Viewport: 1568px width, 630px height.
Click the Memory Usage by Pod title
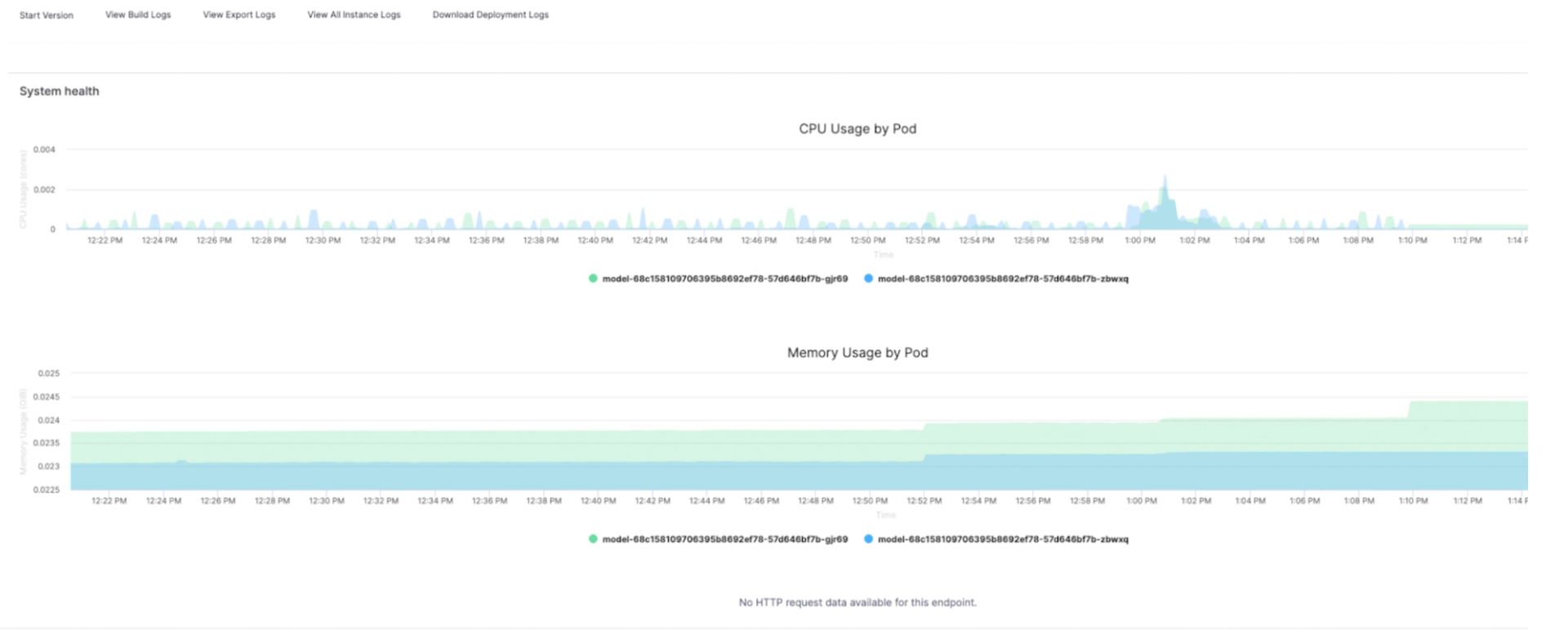[857, 353]
